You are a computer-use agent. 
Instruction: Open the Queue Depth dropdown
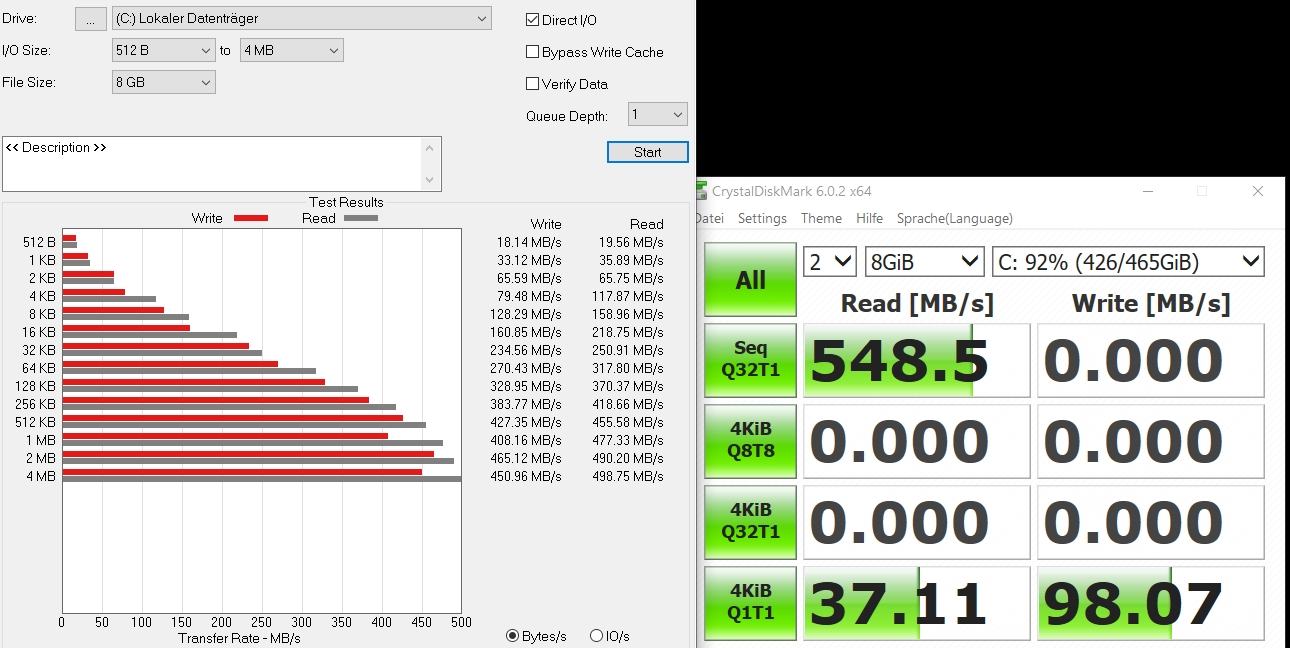[x=658, y=114]
